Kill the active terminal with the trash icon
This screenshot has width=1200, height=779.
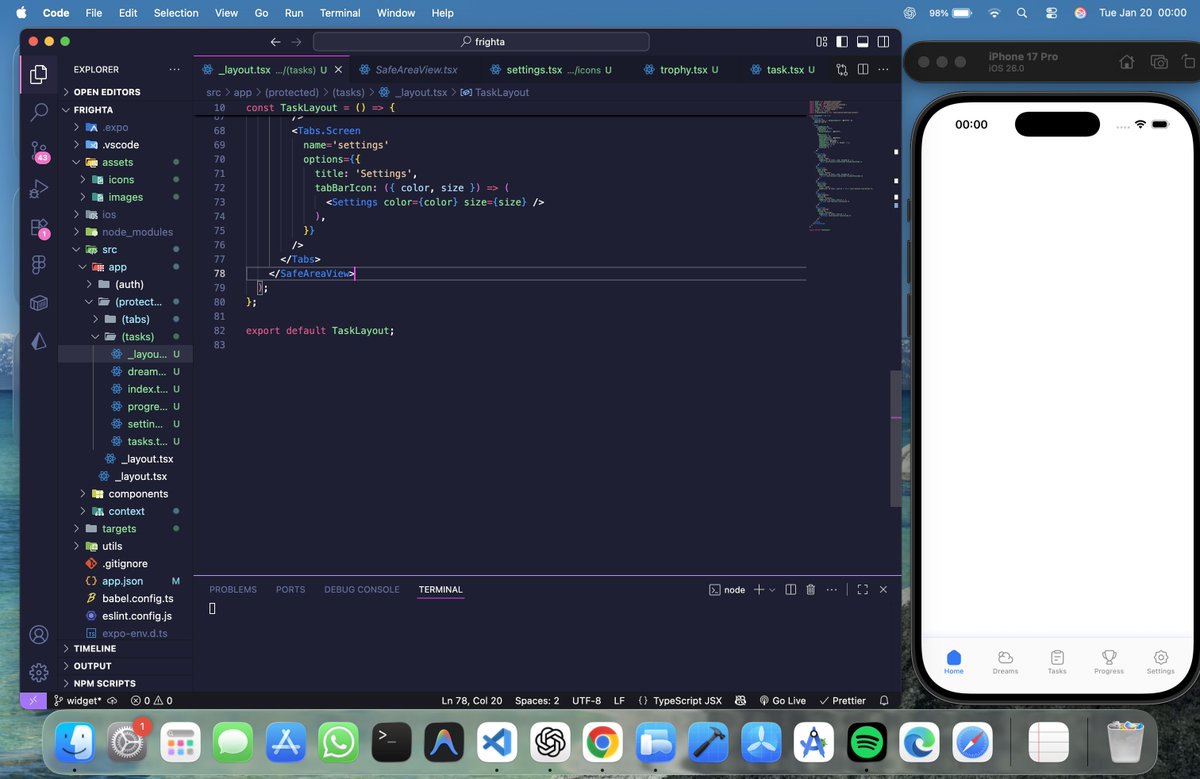tap(810, 590)
